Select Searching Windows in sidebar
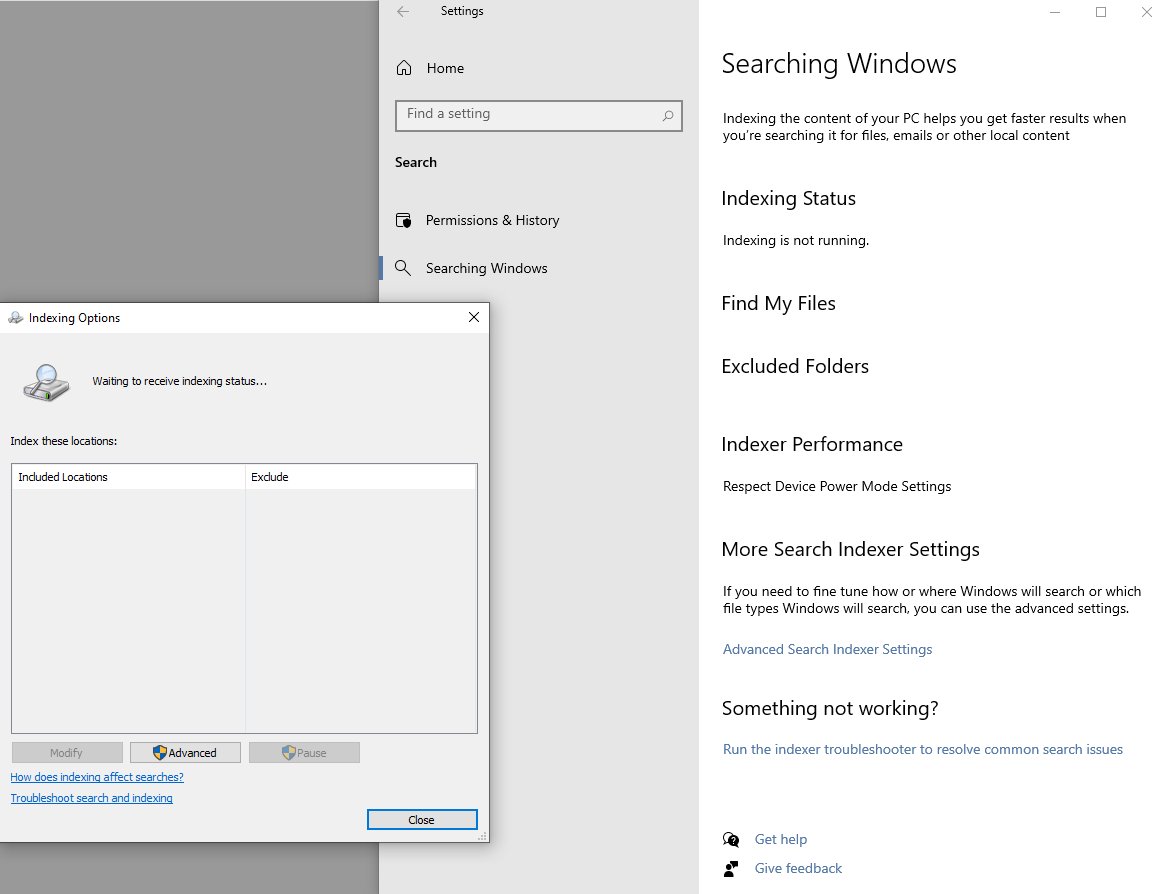 click(486, 268)
